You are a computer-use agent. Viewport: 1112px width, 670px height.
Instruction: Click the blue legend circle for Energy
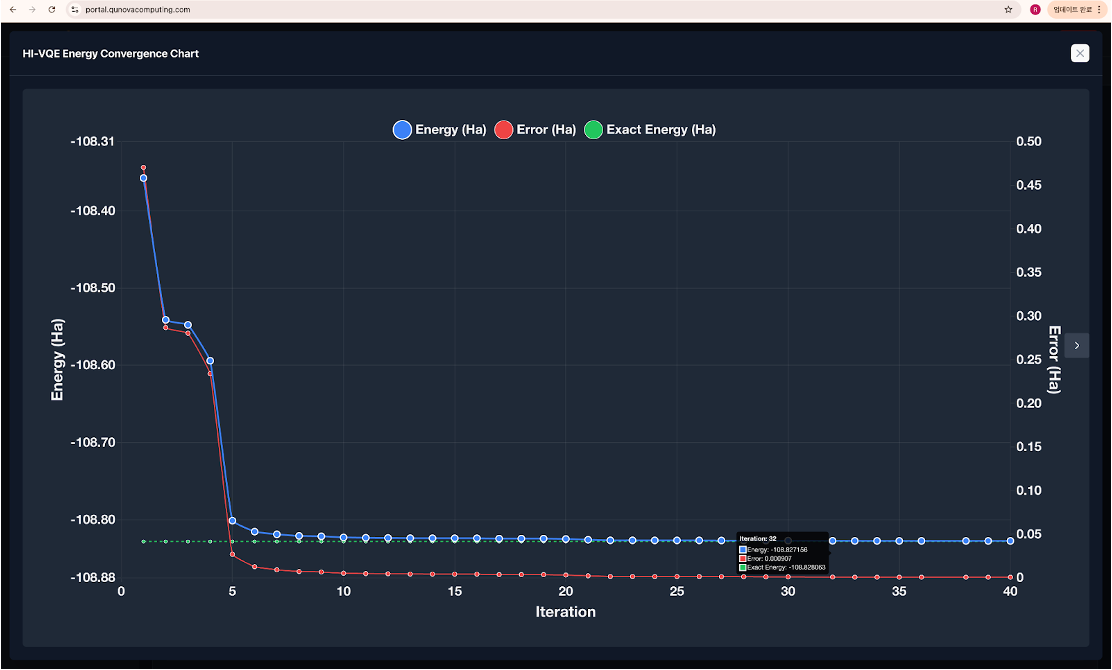coord(403,130)
